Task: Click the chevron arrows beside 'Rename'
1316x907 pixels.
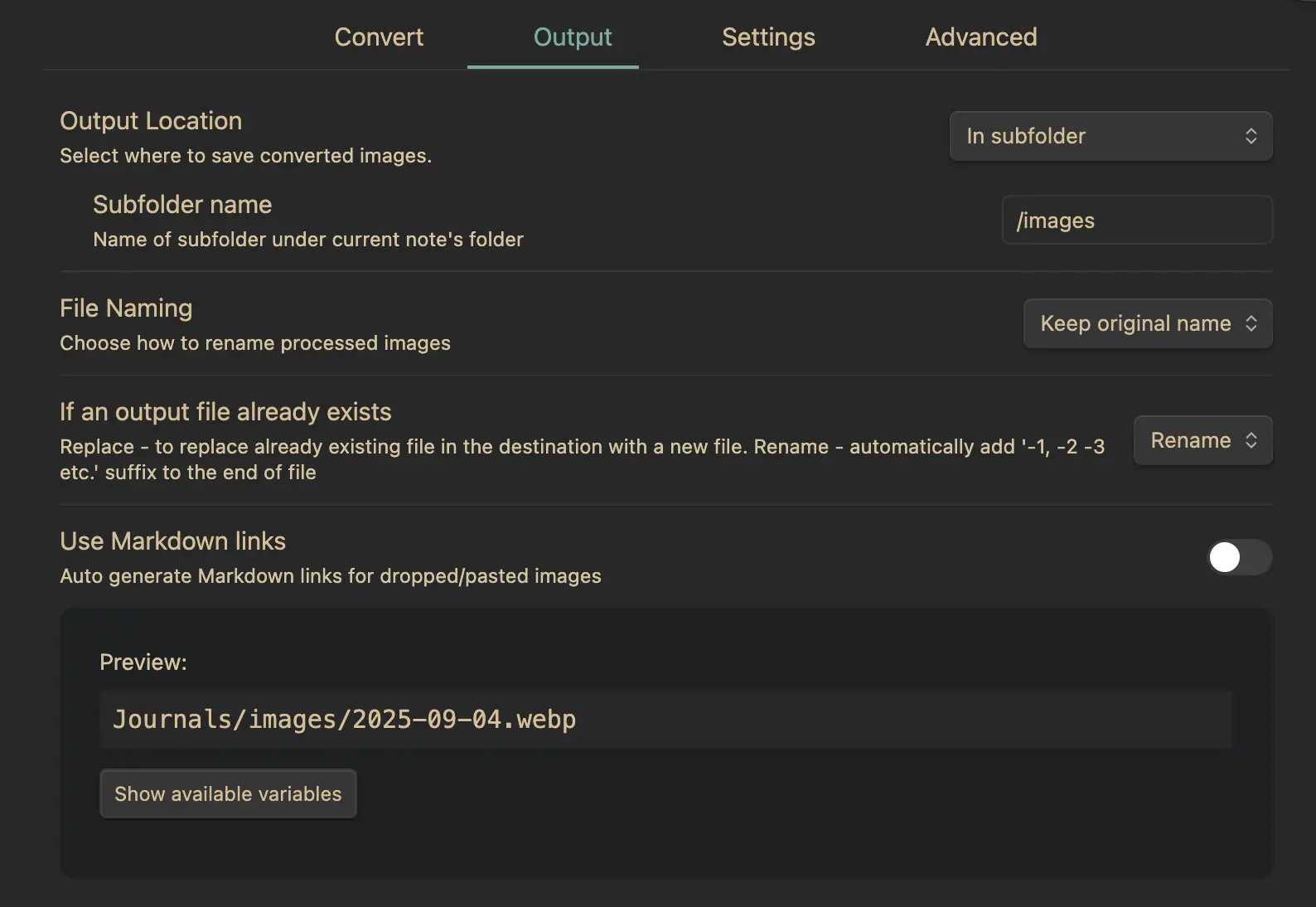Action: (1251, 440)
